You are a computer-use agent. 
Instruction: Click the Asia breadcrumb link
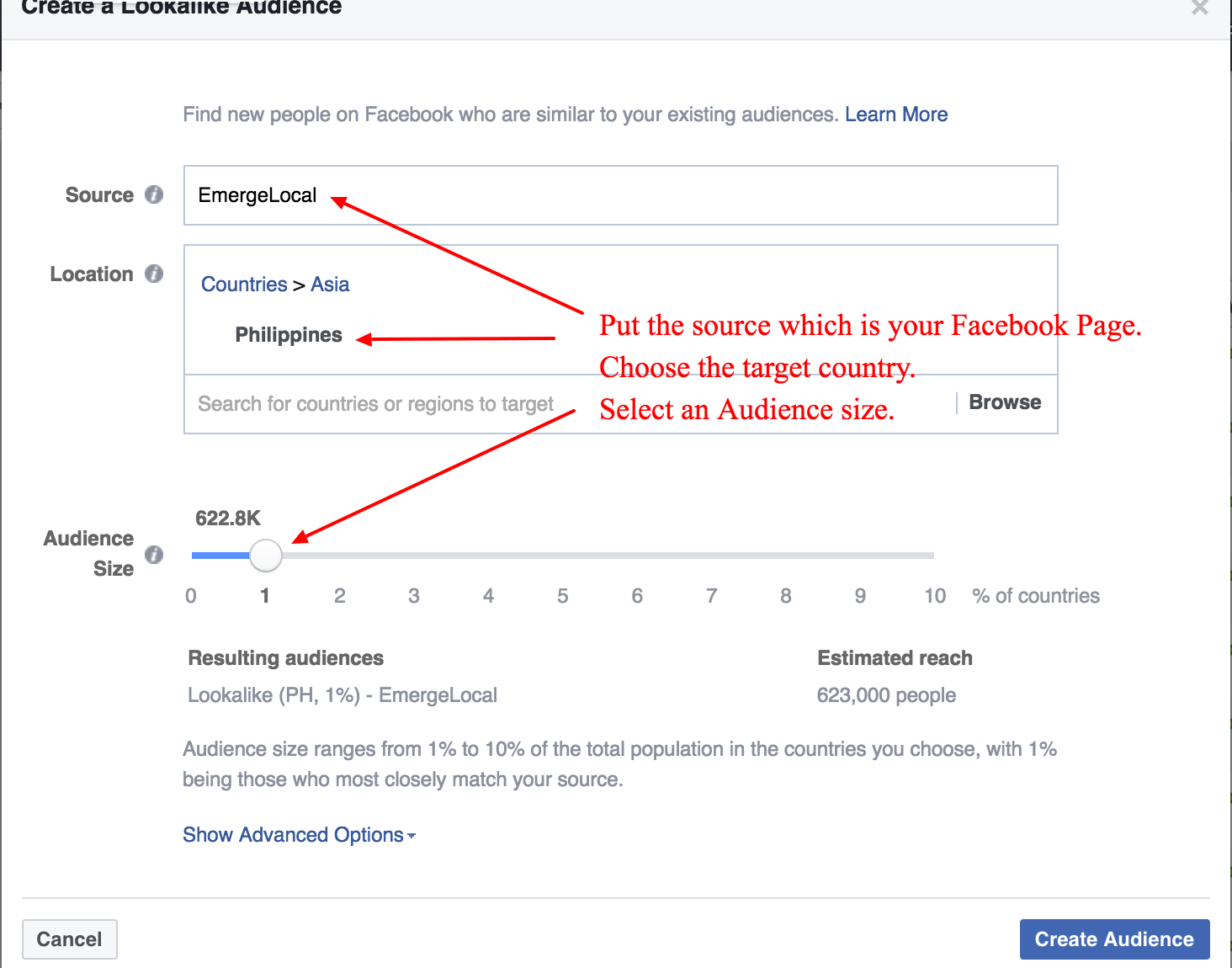330,284
